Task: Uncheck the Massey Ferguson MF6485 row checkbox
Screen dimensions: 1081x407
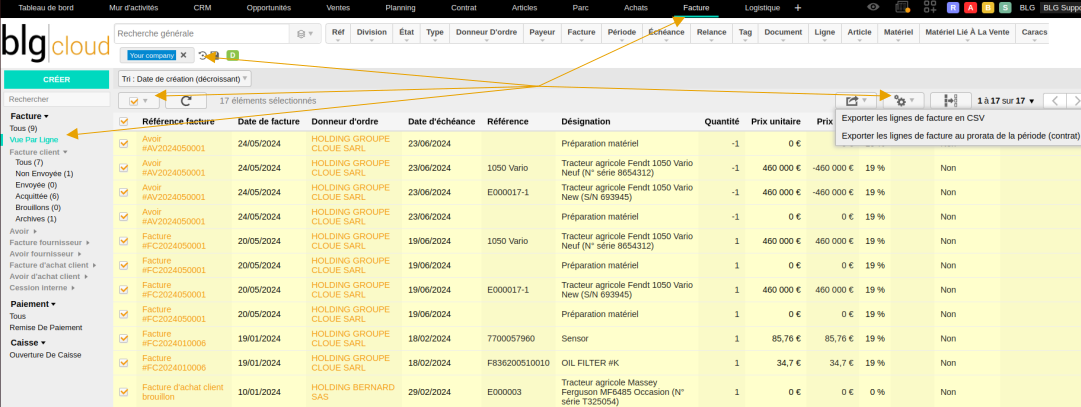Action: click(x=123, y=392)
